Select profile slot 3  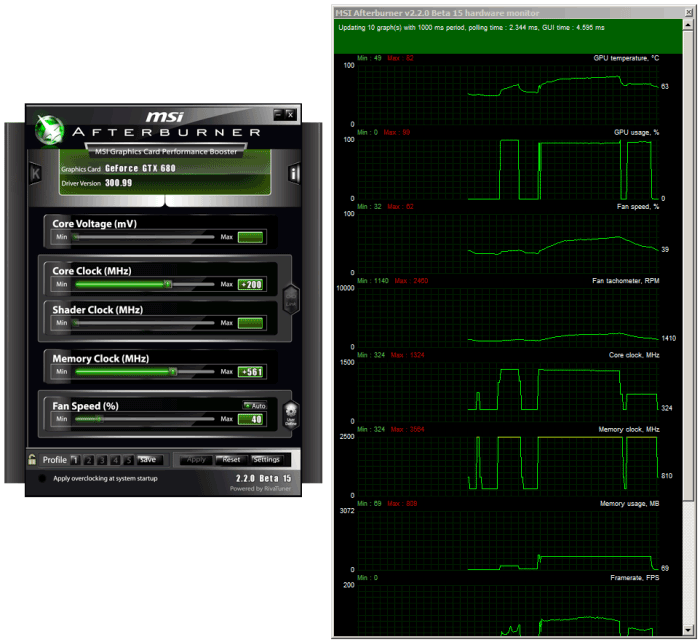click(101, 460)
